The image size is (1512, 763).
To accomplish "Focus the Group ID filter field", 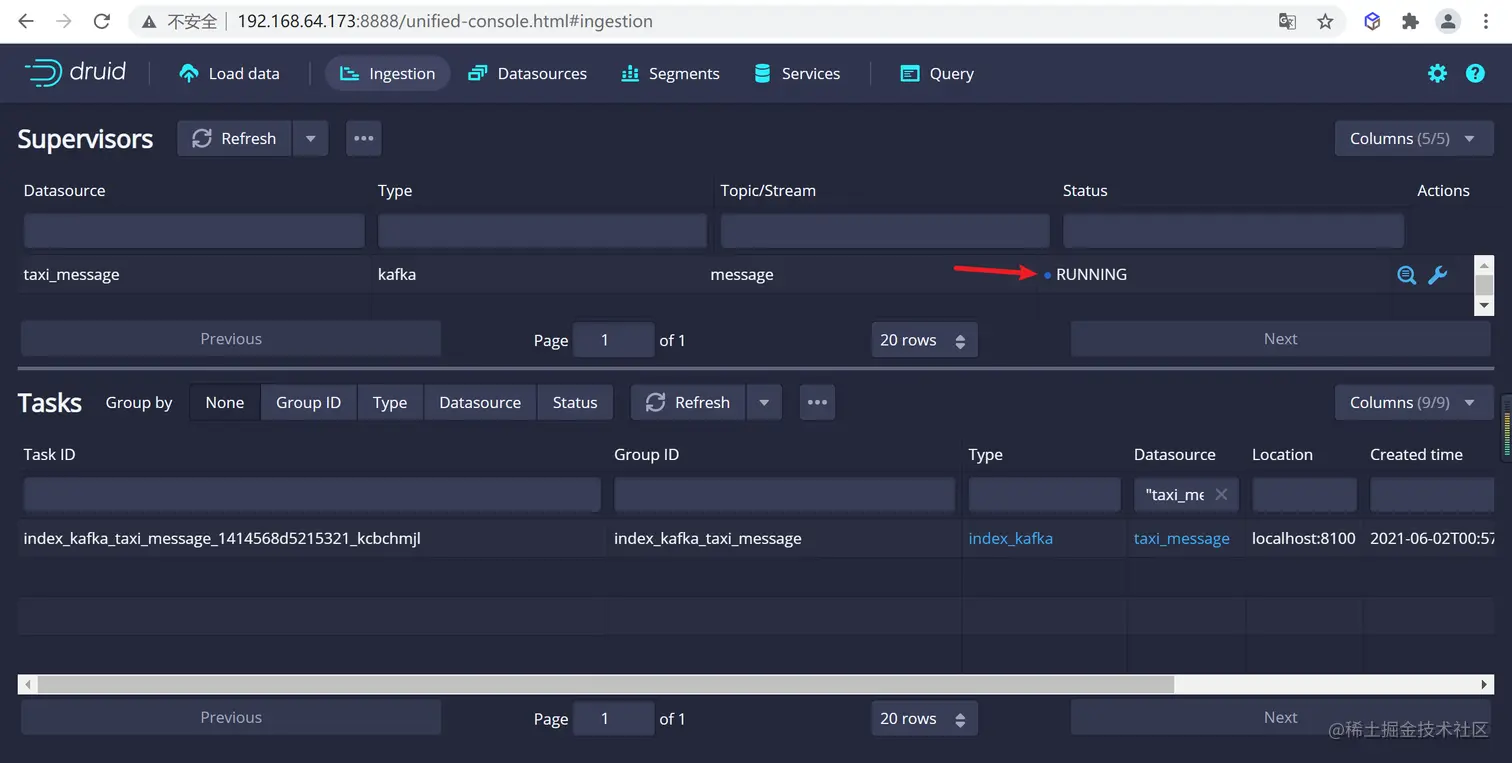I will (x=785, y=495).
